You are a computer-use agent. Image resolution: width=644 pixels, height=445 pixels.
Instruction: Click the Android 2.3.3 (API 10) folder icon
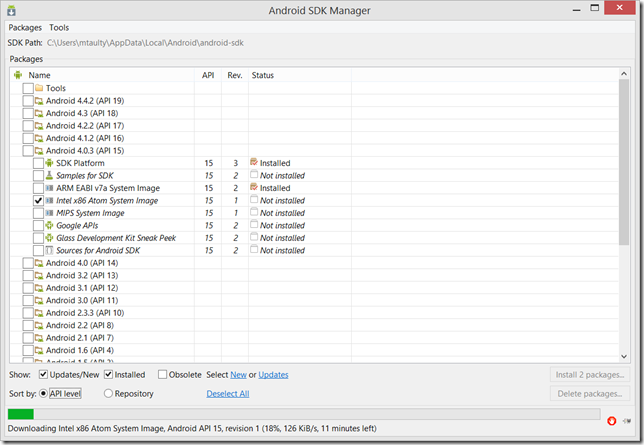point(39,313)
